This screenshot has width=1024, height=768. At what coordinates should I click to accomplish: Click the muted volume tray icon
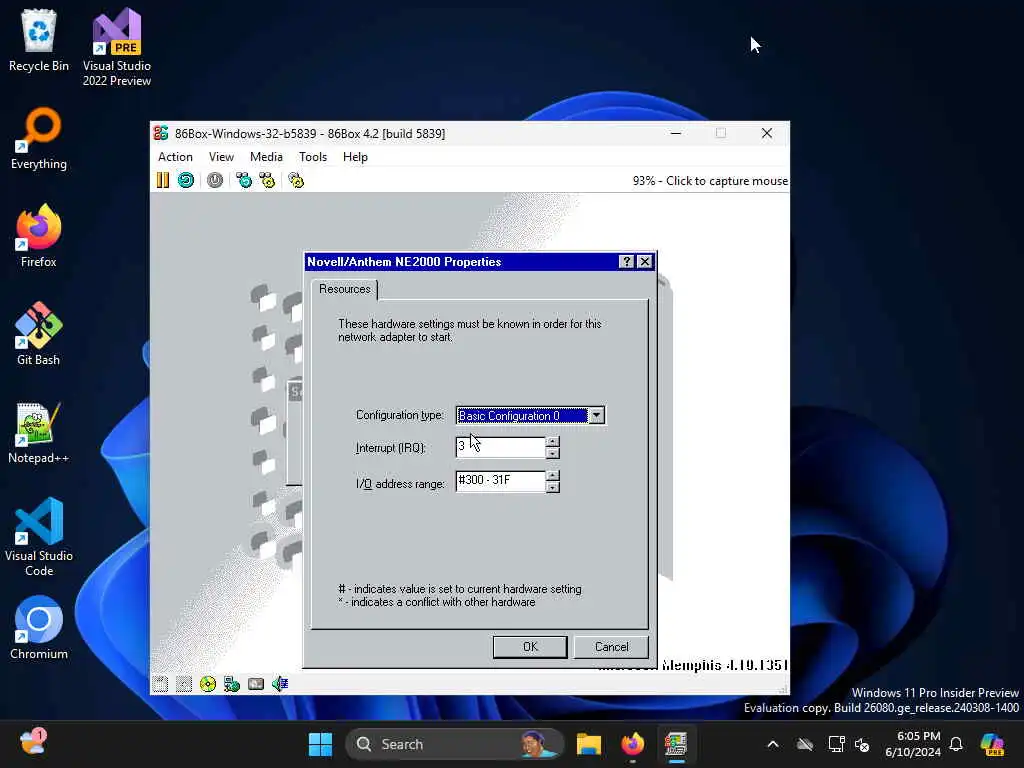862,744
